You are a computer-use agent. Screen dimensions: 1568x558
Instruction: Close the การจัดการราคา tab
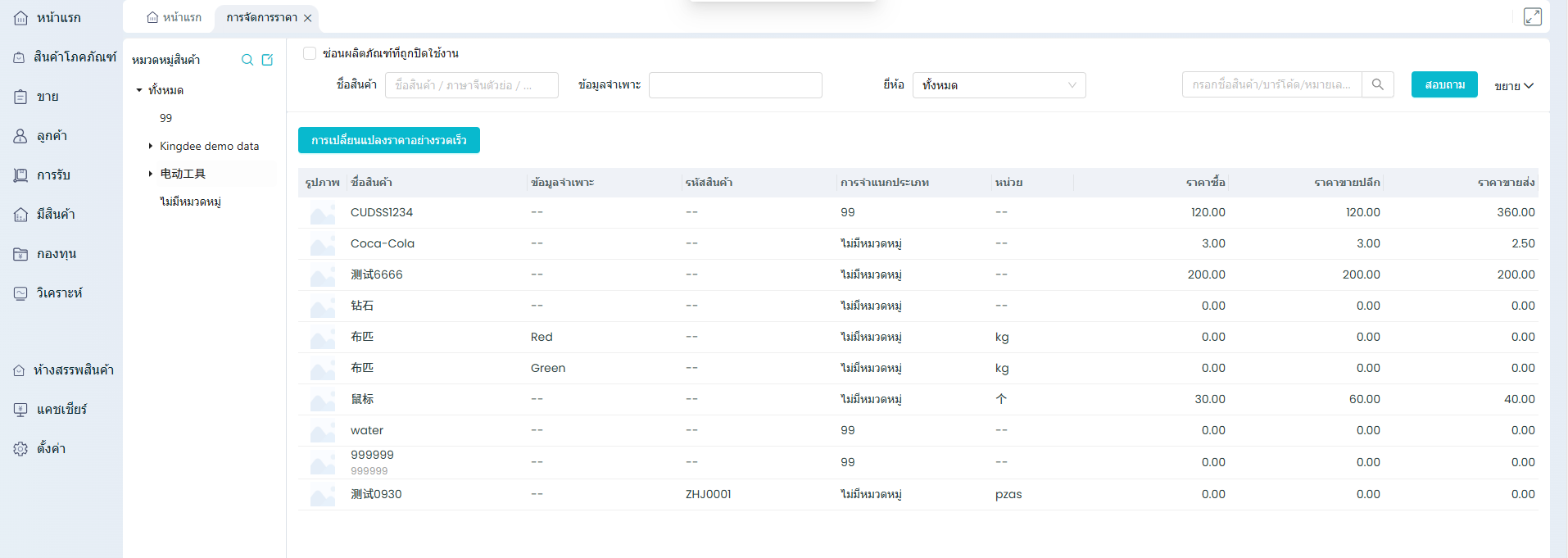point(308,18)
